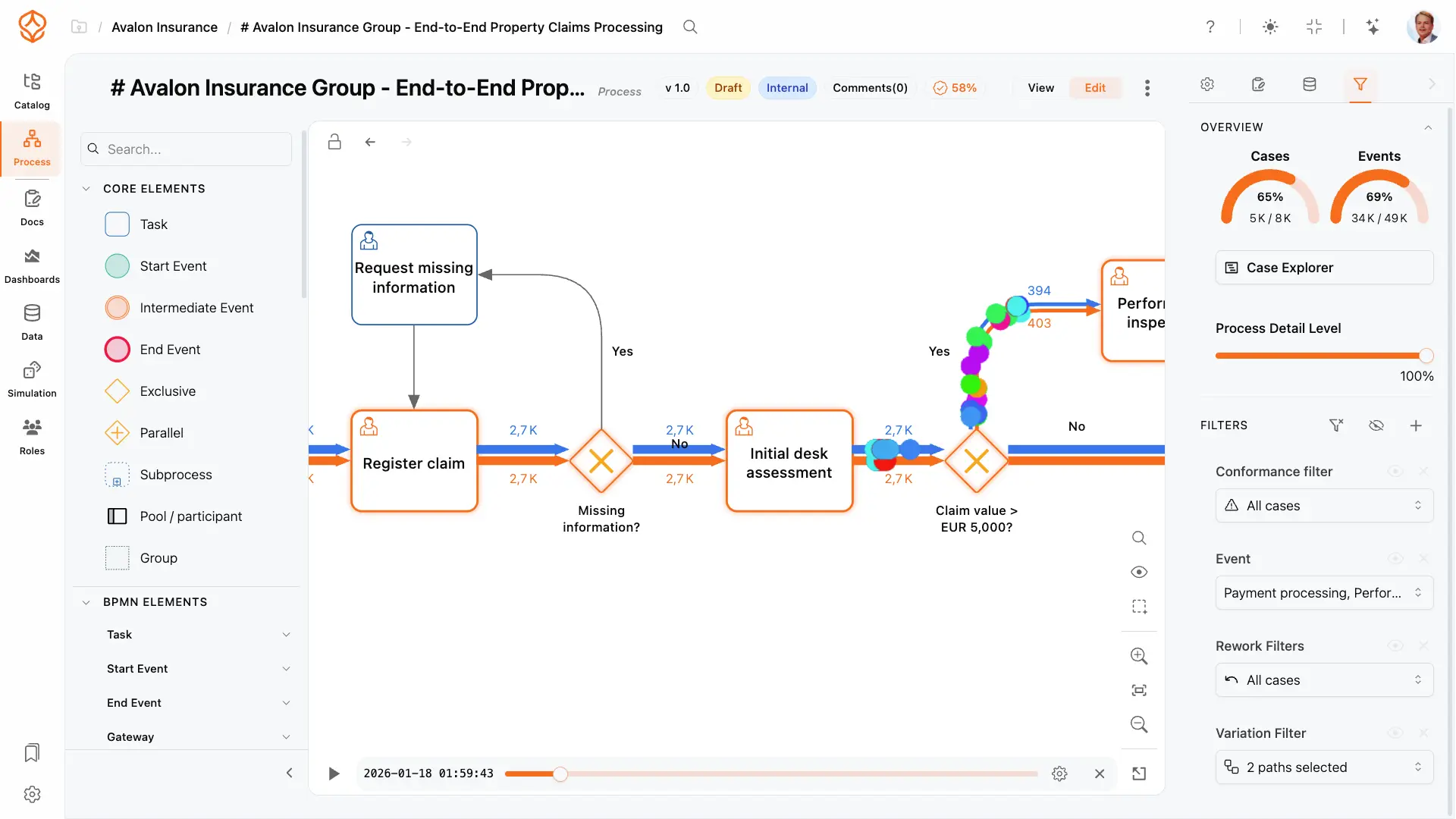Toggle visibility of Conformance filter
Viewport: 1456px width, 819px height.
click(x=1395, y=472)
